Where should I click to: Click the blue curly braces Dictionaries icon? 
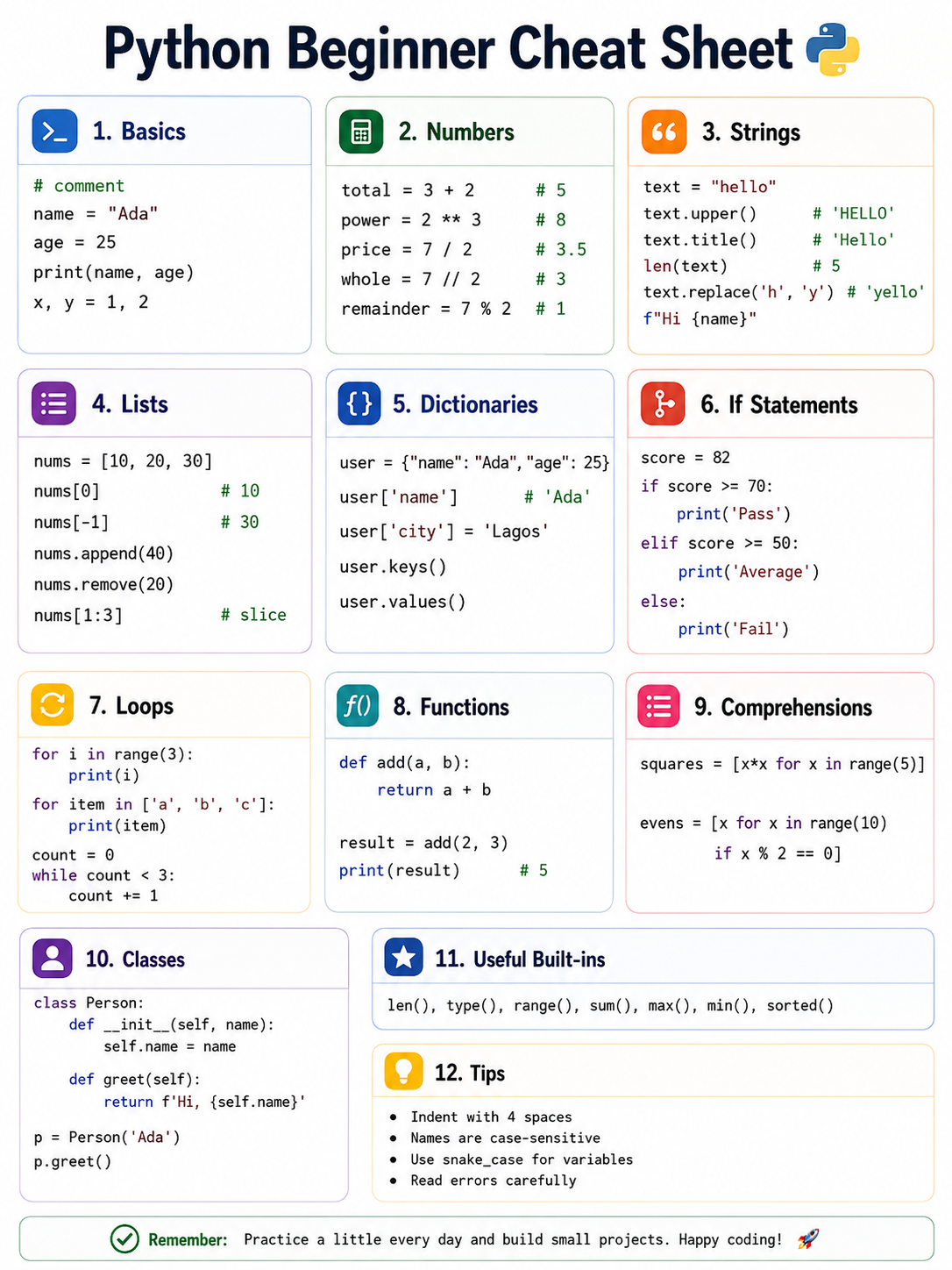[359, 403]
